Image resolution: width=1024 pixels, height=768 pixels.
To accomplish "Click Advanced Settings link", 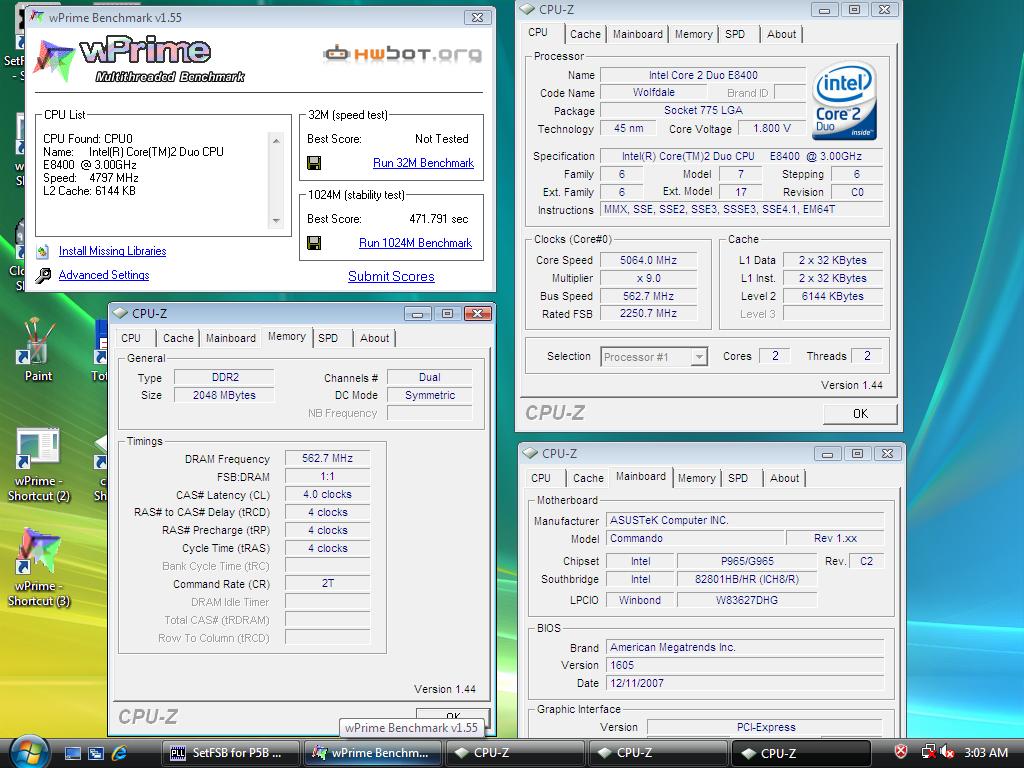I will coord(104,275).
